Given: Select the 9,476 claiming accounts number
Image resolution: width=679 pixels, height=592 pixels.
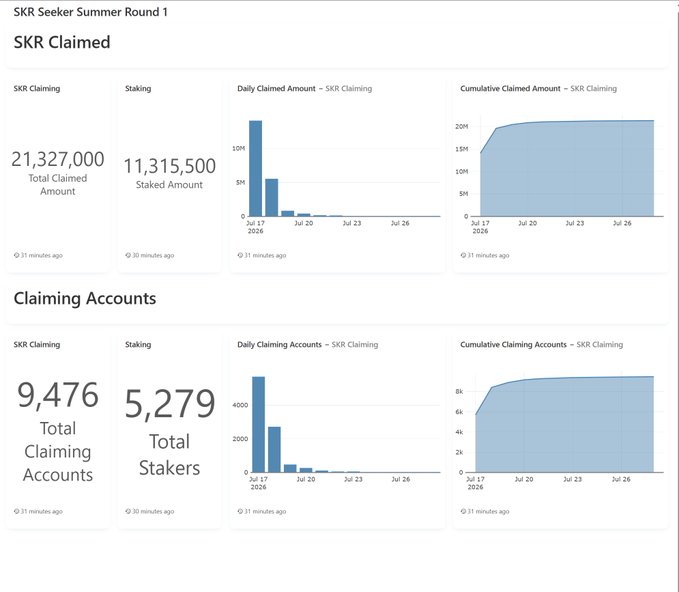Looking at the screenshot, I should (58, 395).
